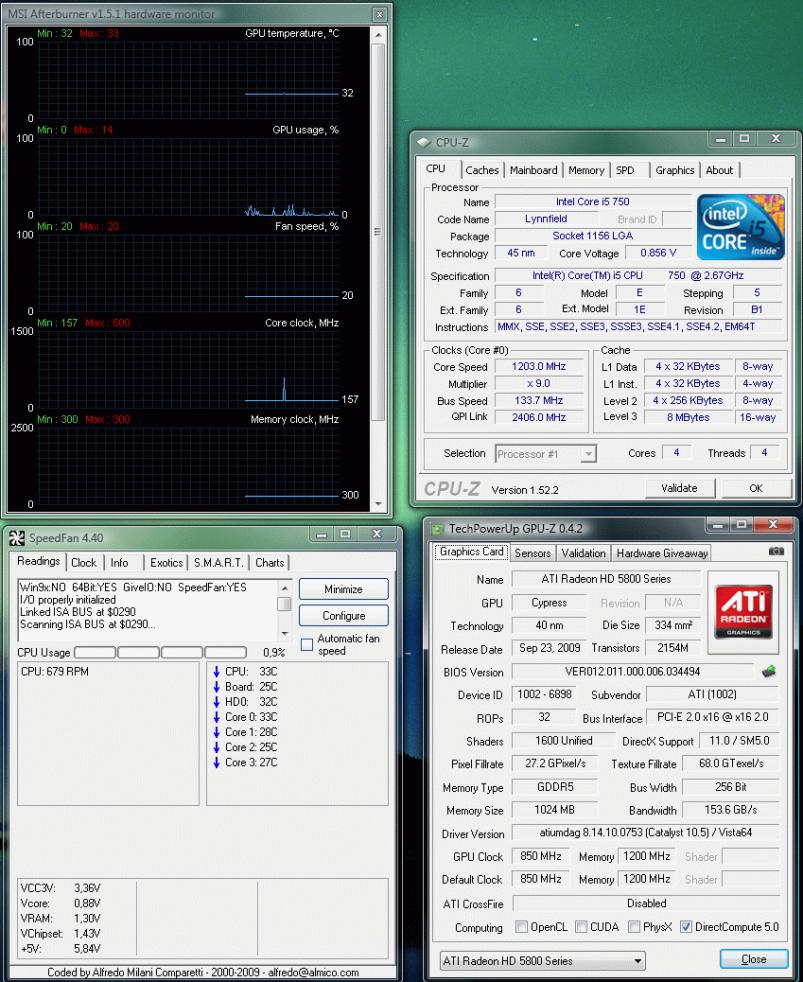Click the CPU temperature down arrow in SpeedFan
The height and width of the screenshot is (982, 803).
[x=217, y=671]
